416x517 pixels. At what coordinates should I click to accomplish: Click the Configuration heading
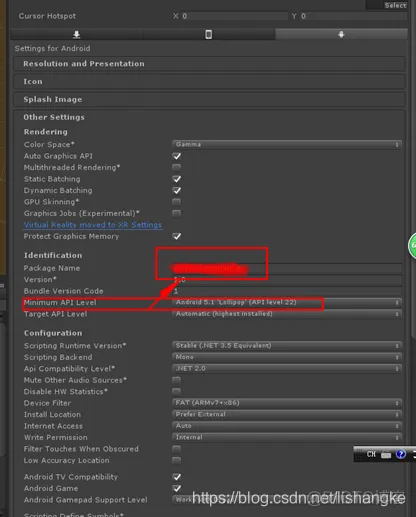(53, 333)
